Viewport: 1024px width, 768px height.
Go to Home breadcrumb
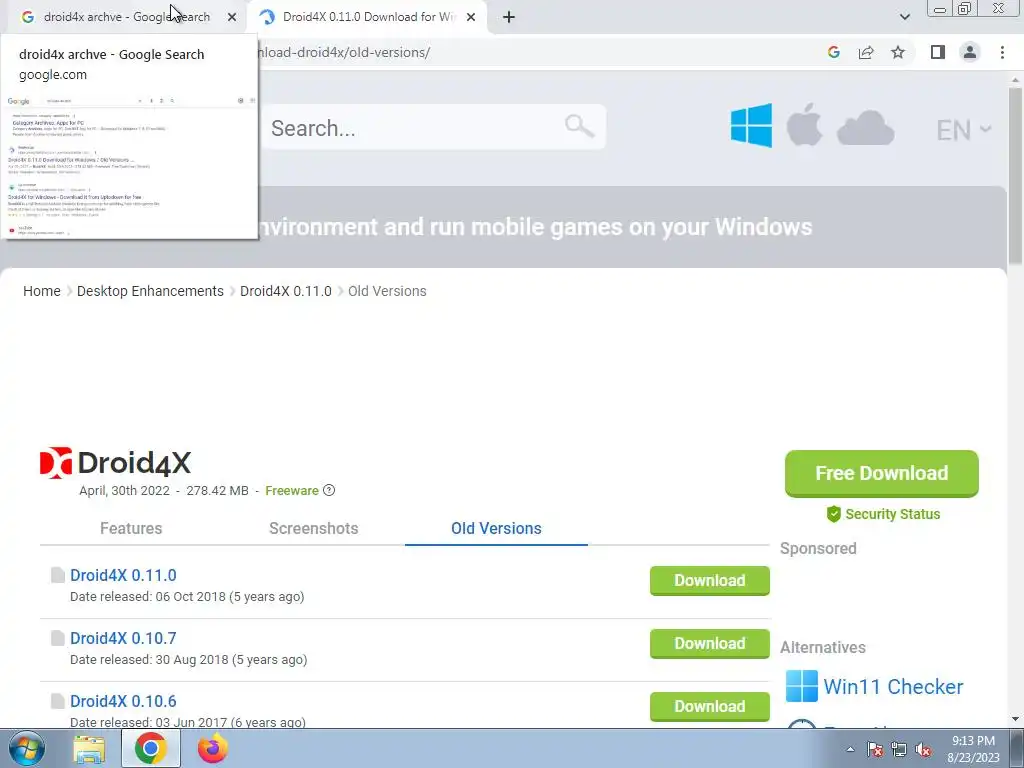coord(42,291)
